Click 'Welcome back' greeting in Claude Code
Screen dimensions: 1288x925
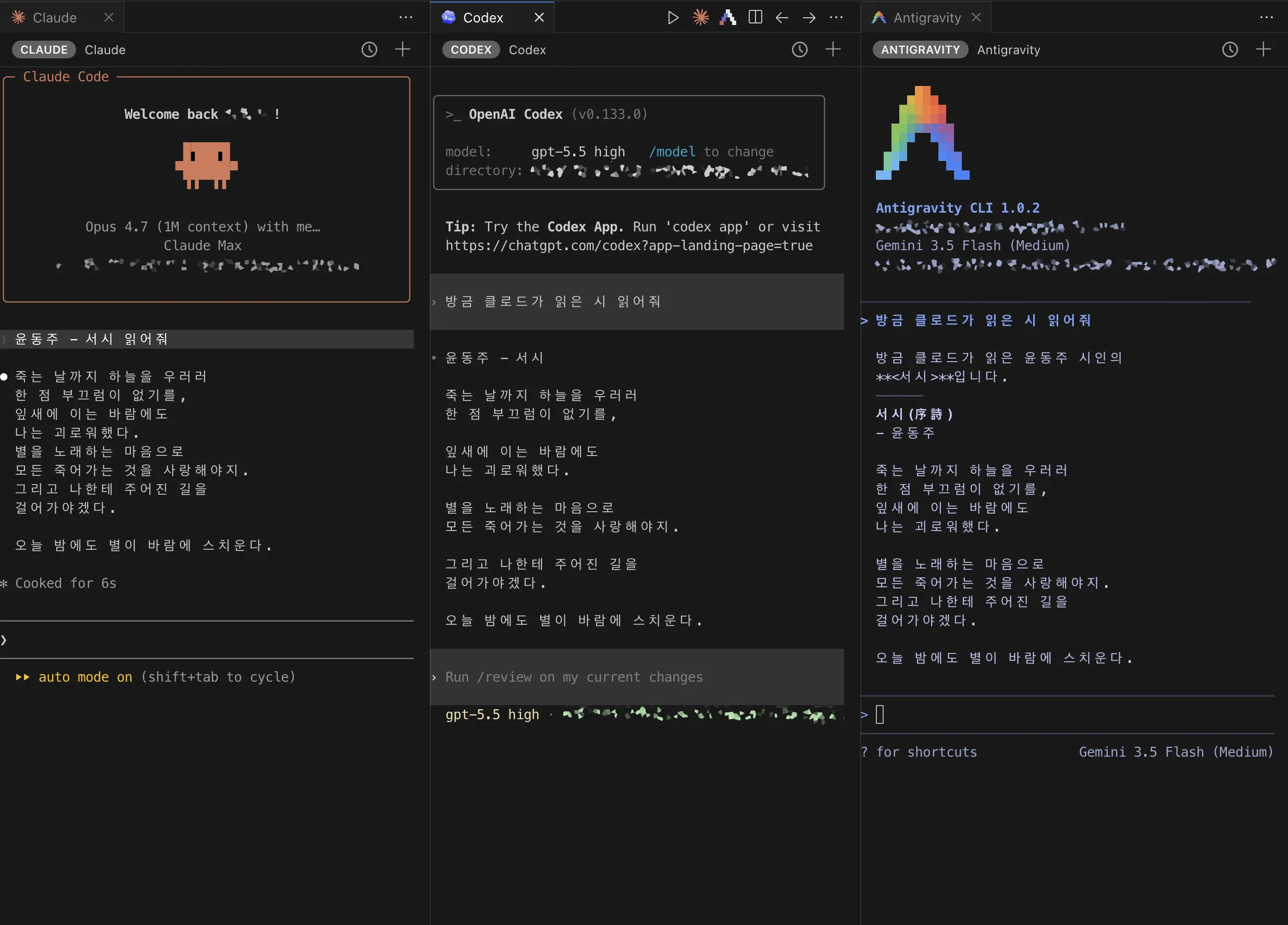171,114
